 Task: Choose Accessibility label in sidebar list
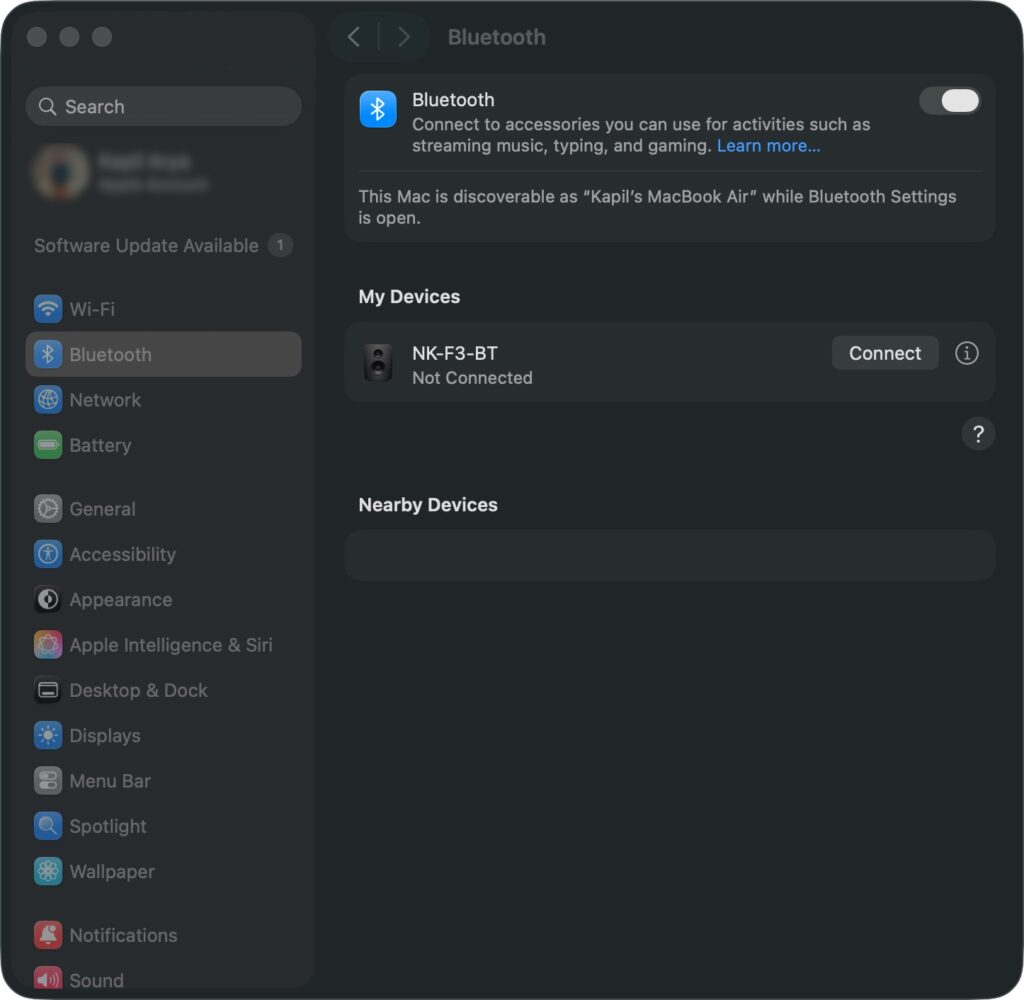coord(123,555)
